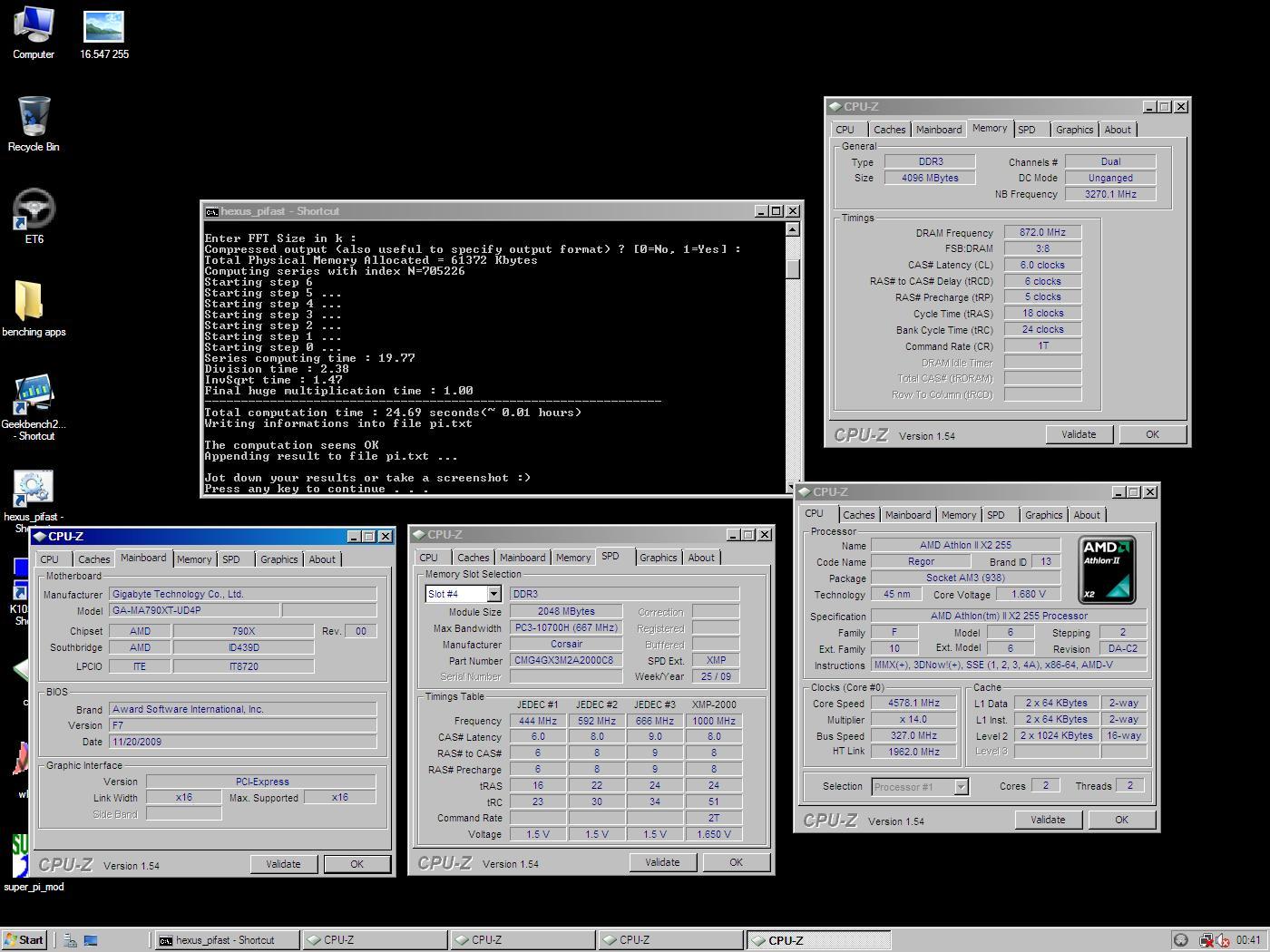Click Validate in SPD CPU-Z window
1270x952 pixels.
click(662, 862)
